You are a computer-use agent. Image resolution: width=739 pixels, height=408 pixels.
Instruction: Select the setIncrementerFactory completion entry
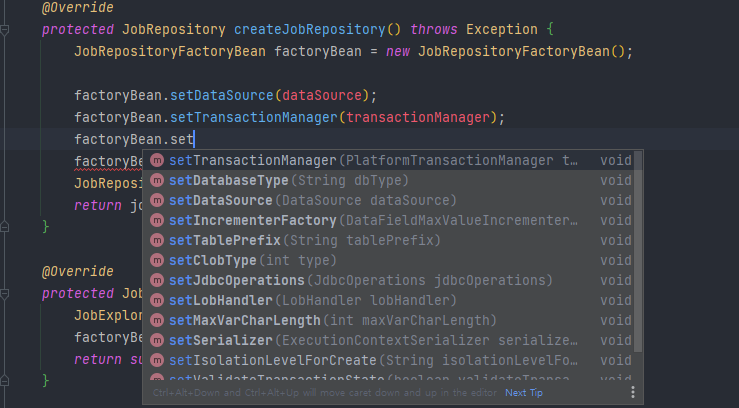[388, 220]
